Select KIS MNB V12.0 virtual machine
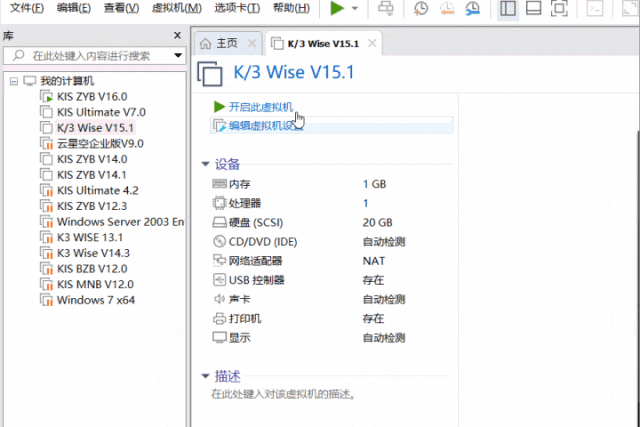The image size is (640, 427). tap(95, 285)
